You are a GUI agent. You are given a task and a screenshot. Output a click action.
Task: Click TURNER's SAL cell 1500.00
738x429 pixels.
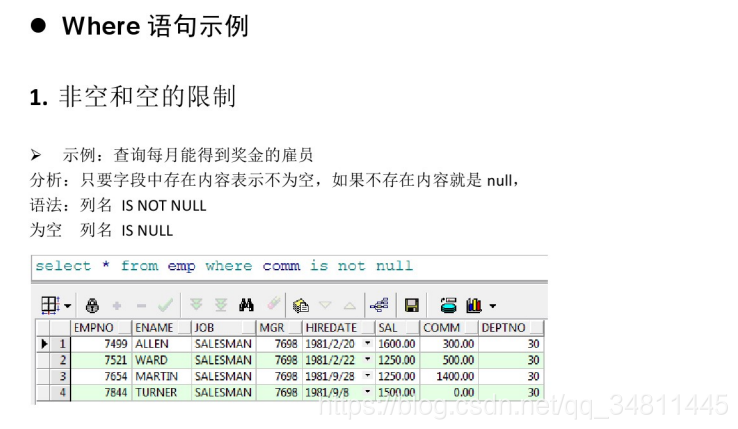click(397, 392)
